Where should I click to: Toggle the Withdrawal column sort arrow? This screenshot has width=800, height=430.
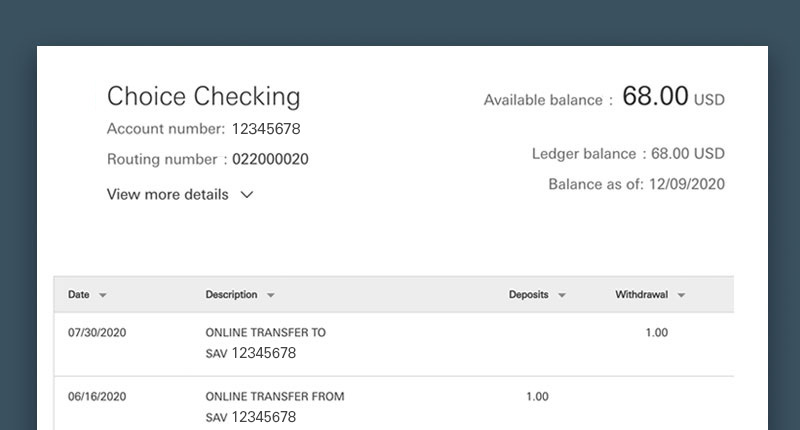tap(681, 295)
